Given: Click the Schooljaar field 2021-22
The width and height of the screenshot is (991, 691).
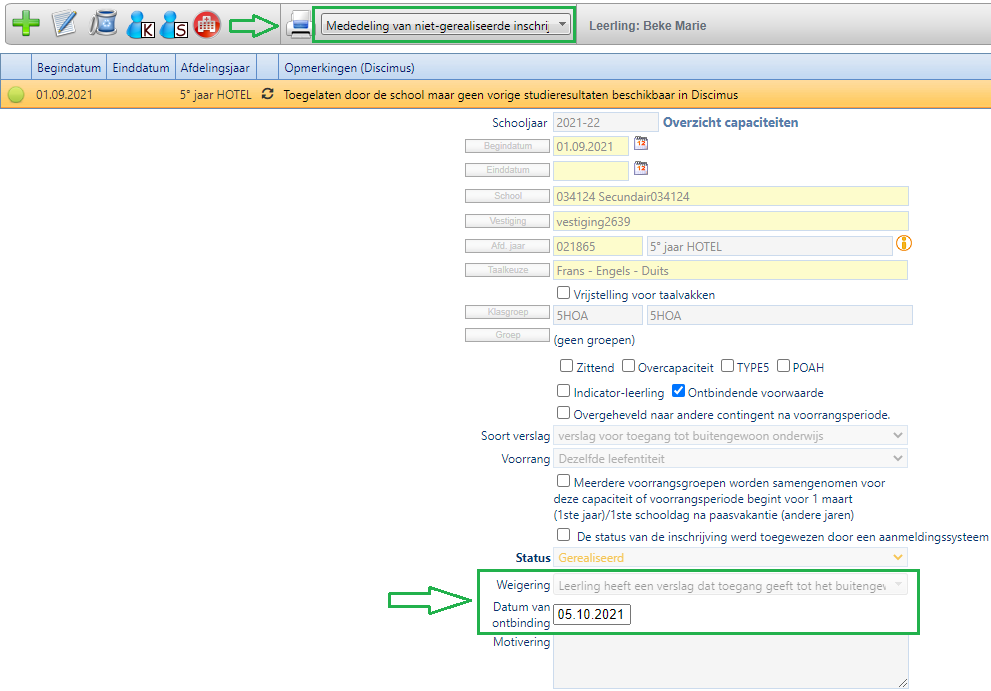Looking at the screenshot, I should pos(605,122).
